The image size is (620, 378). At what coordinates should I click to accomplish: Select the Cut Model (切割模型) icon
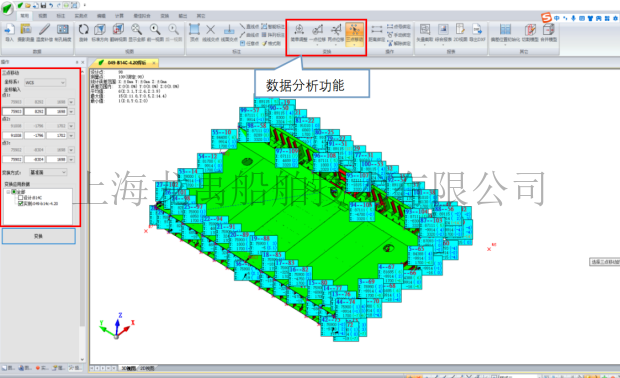(x=530, y=32)
